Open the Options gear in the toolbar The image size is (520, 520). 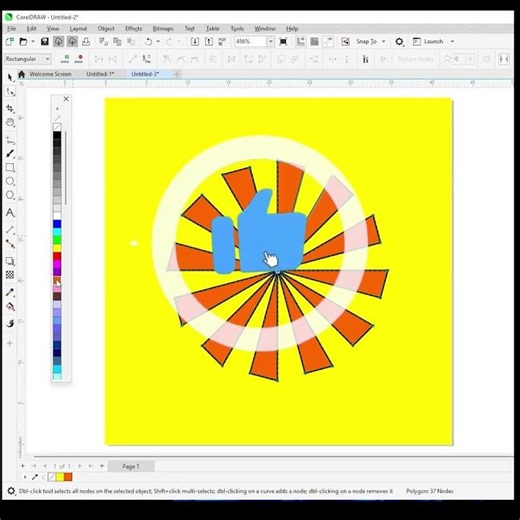pyautogui.click(x=399, y=42)
